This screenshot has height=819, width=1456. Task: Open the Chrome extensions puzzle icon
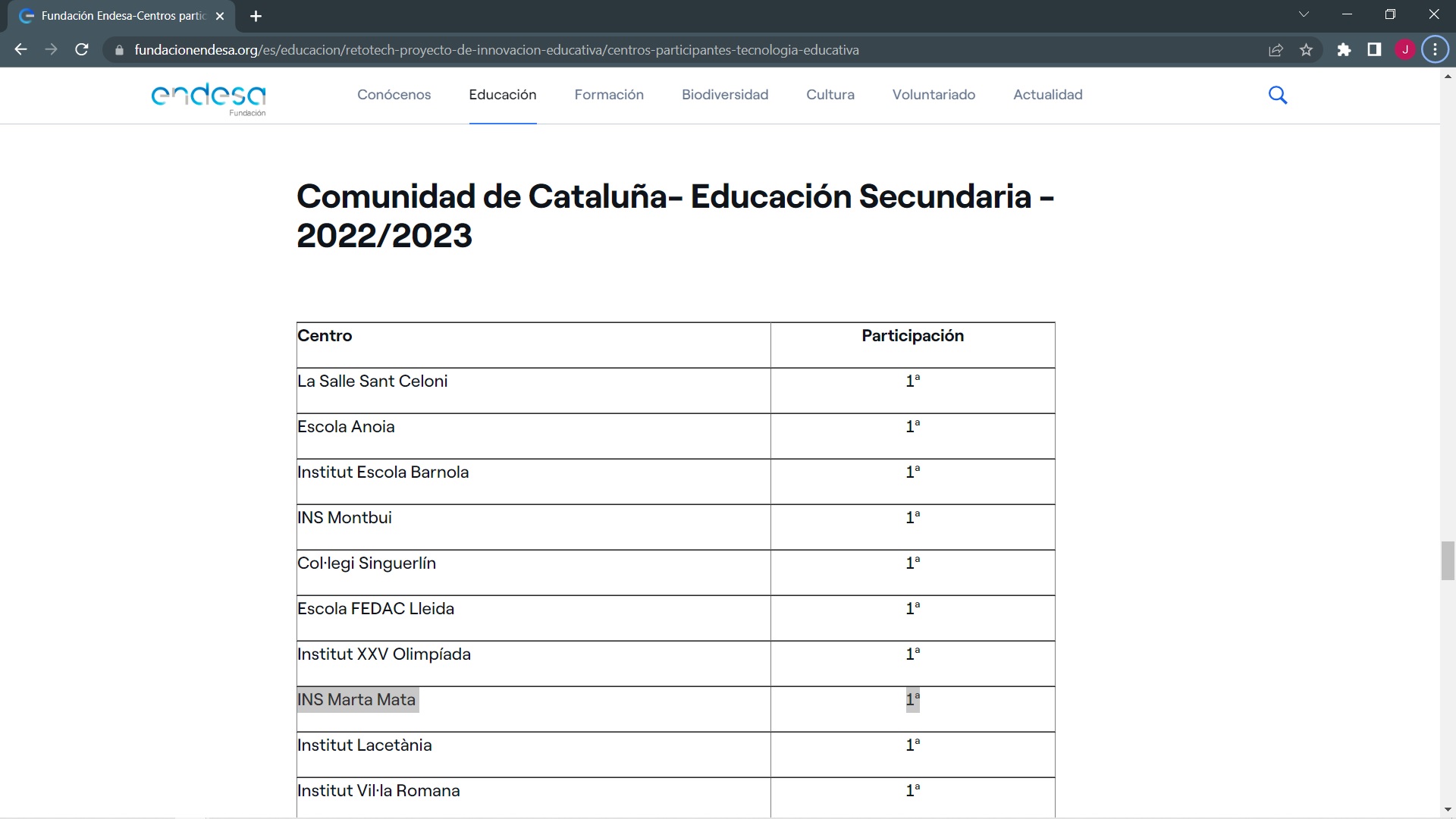tap(1344, 50)
